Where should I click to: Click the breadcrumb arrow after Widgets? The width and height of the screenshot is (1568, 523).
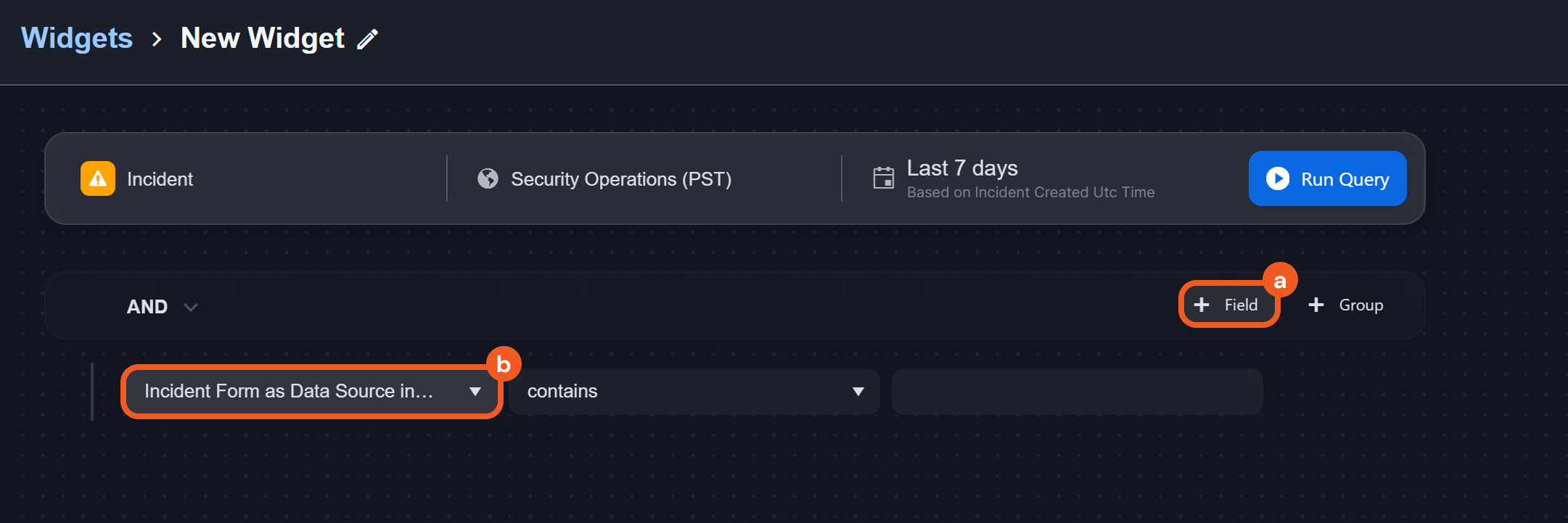pyautogui.click(x=157, y=39)
